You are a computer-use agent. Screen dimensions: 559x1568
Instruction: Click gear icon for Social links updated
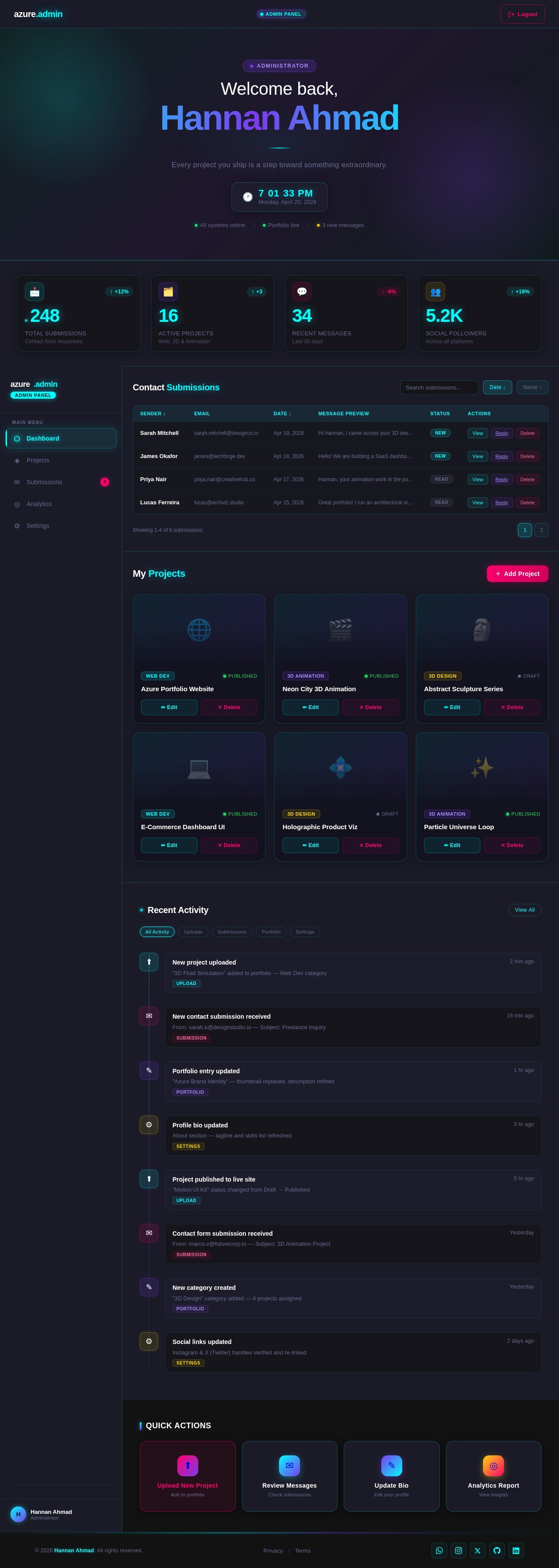point(148,1341)
